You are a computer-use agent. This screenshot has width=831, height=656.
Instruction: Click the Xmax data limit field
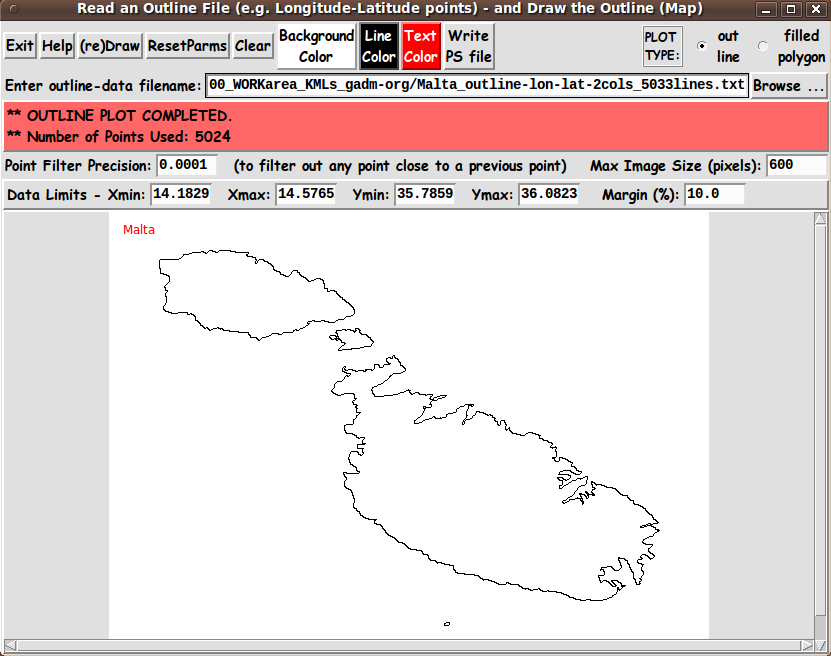tap(306, 194)
